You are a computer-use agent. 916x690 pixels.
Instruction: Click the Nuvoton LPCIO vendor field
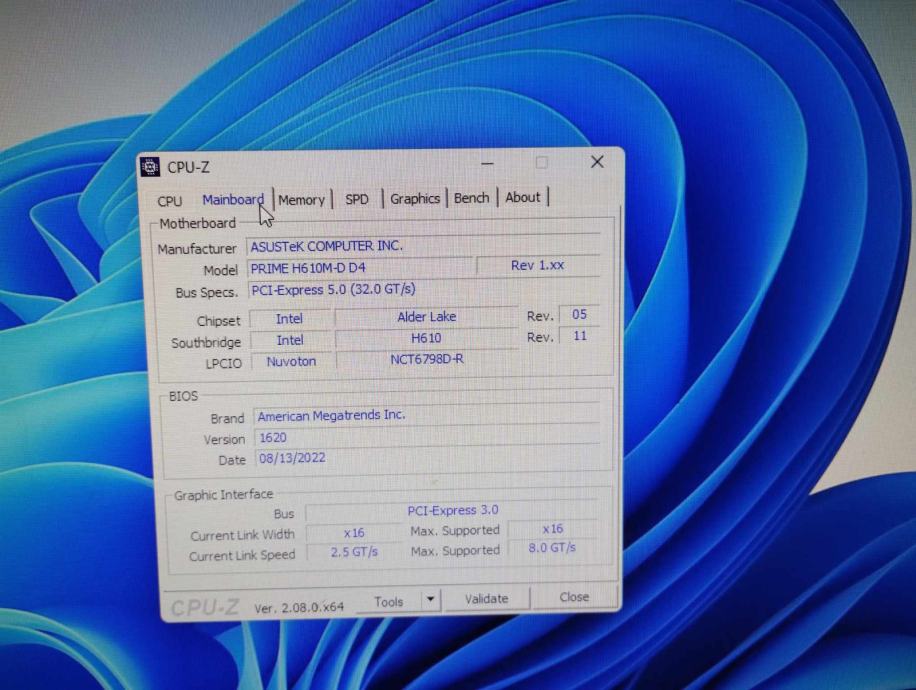[x=292, y=362]
